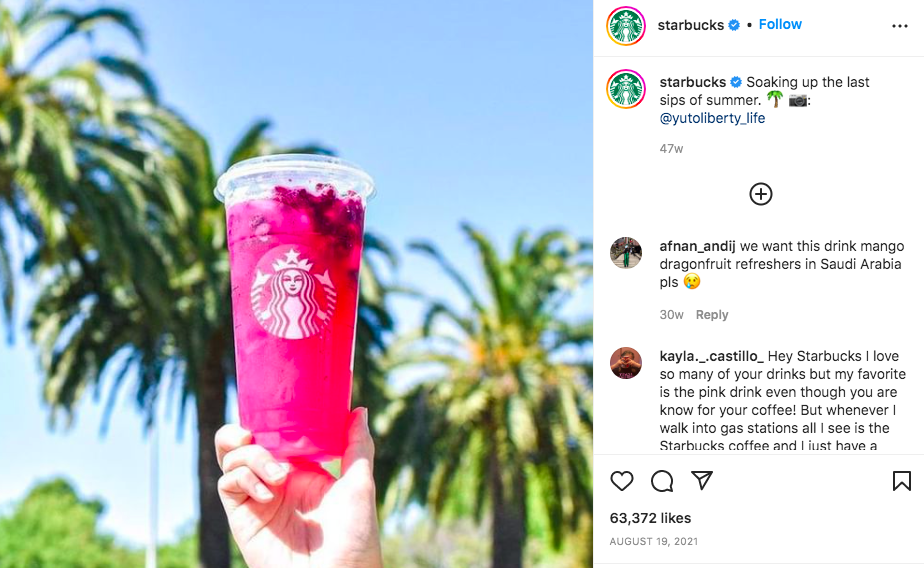924x568 pixels.
Task: Click the starbucks avatar beside the caption
Action: (626, 89)
